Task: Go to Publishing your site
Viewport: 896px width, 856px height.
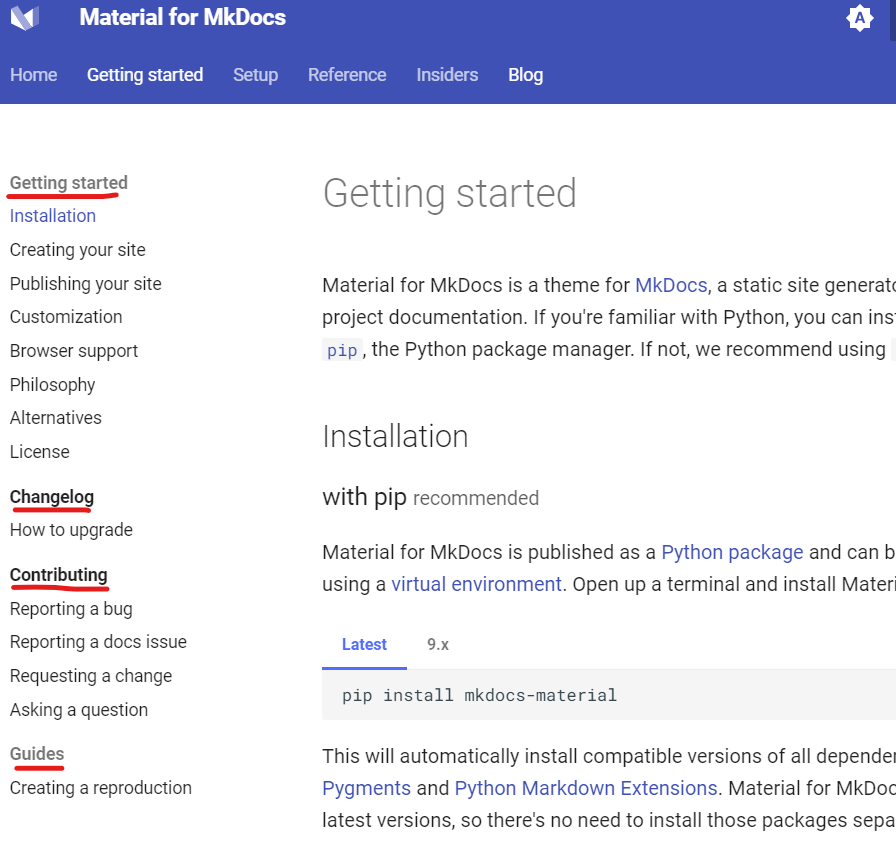Action: (86, 283)
